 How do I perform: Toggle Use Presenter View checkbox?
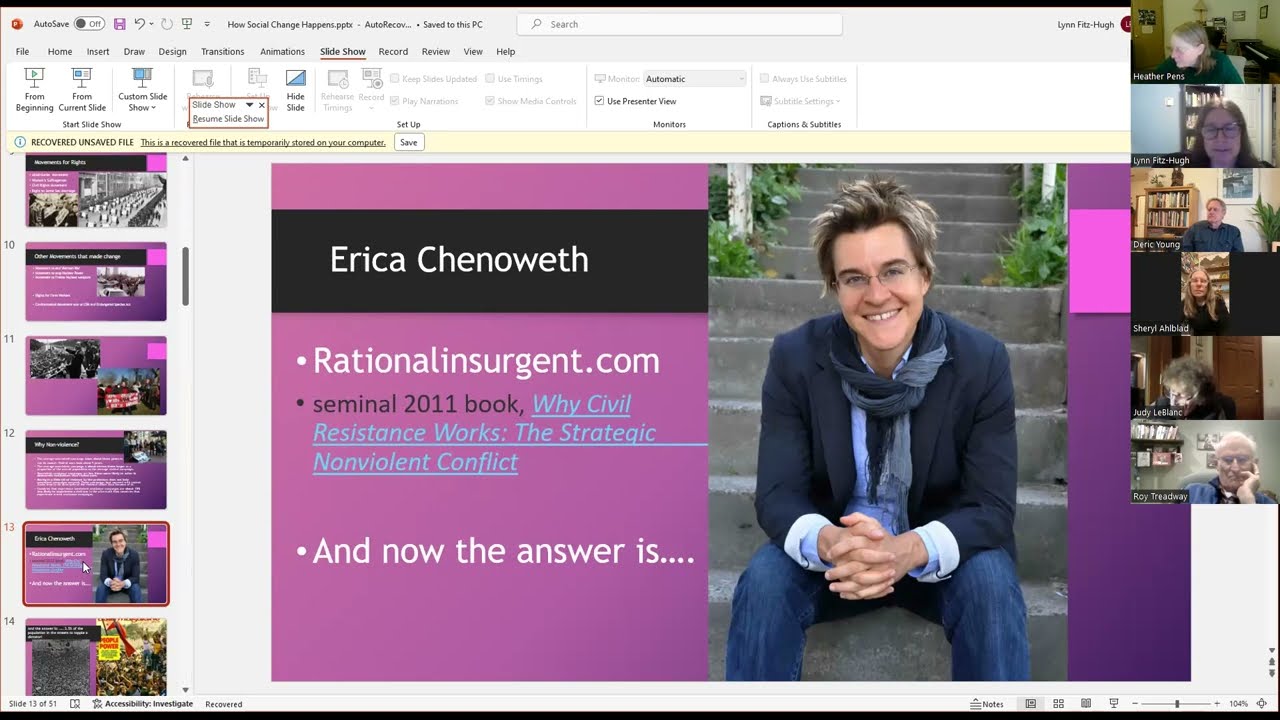(x=599, y=101)
